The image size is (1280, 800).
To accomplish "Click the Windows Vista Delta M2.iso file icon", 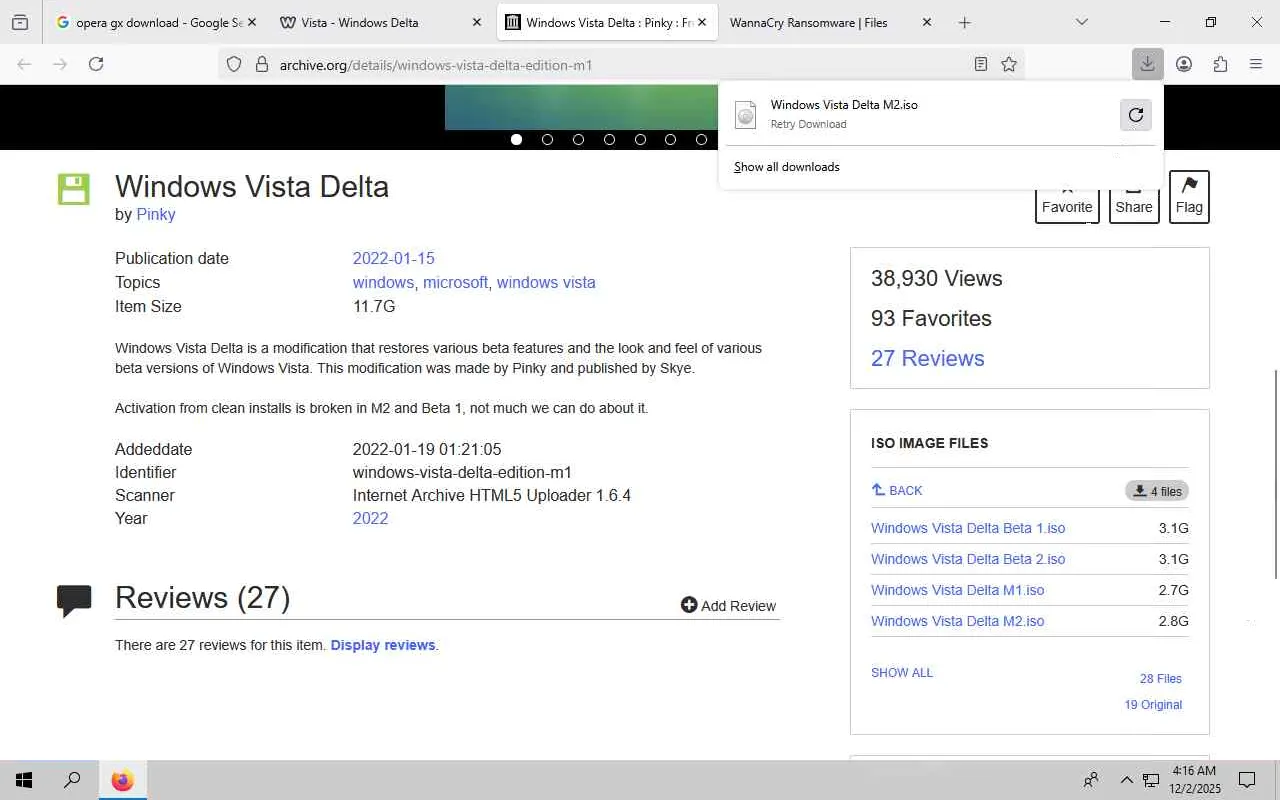I will 745,114.
